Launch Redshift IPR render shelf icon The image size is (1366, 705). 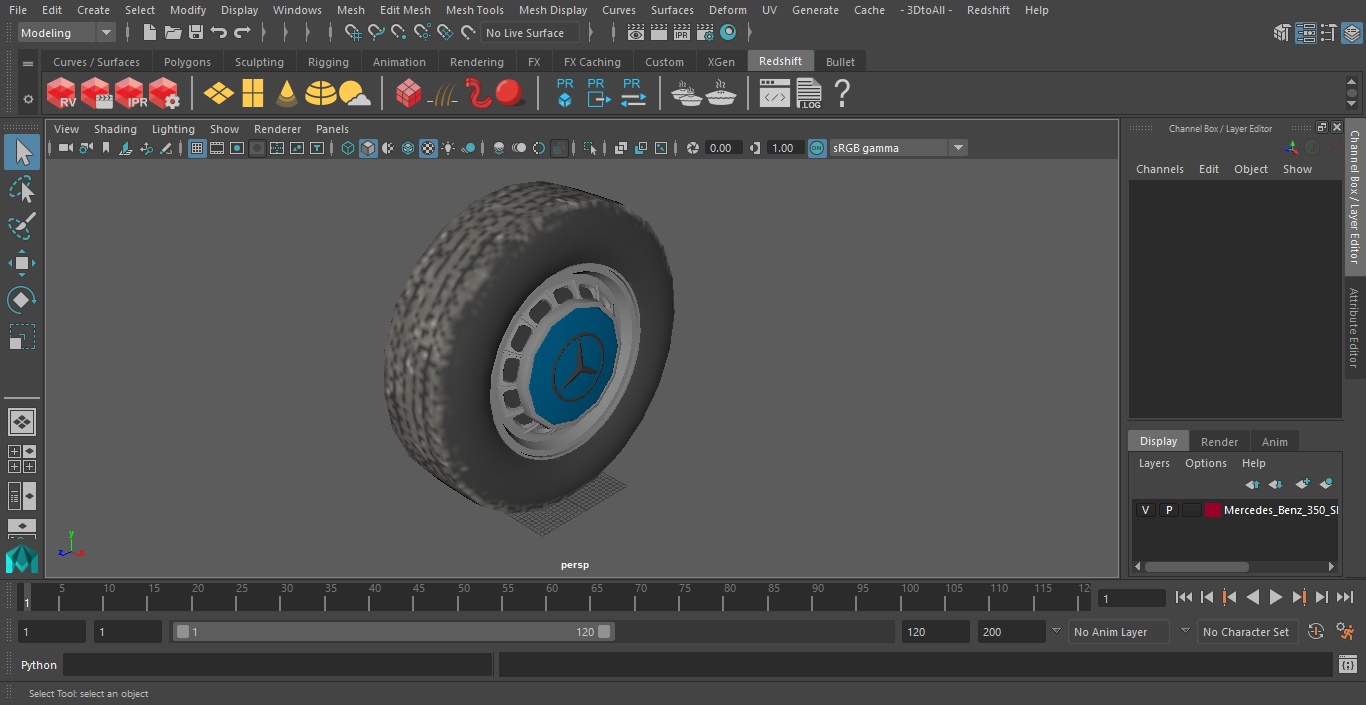click(x=130, y=94)
